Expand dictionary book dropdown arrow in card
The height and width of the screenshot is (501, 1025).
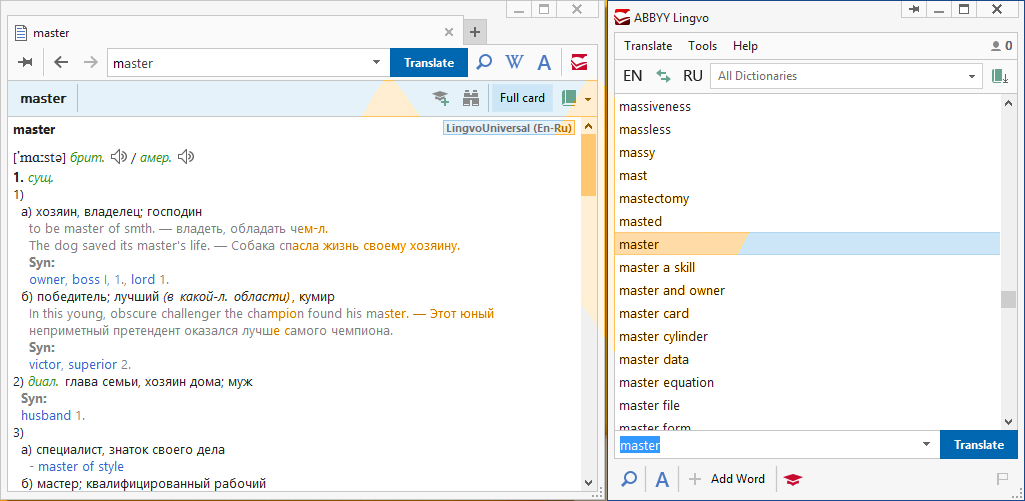[x=588, y=99]
